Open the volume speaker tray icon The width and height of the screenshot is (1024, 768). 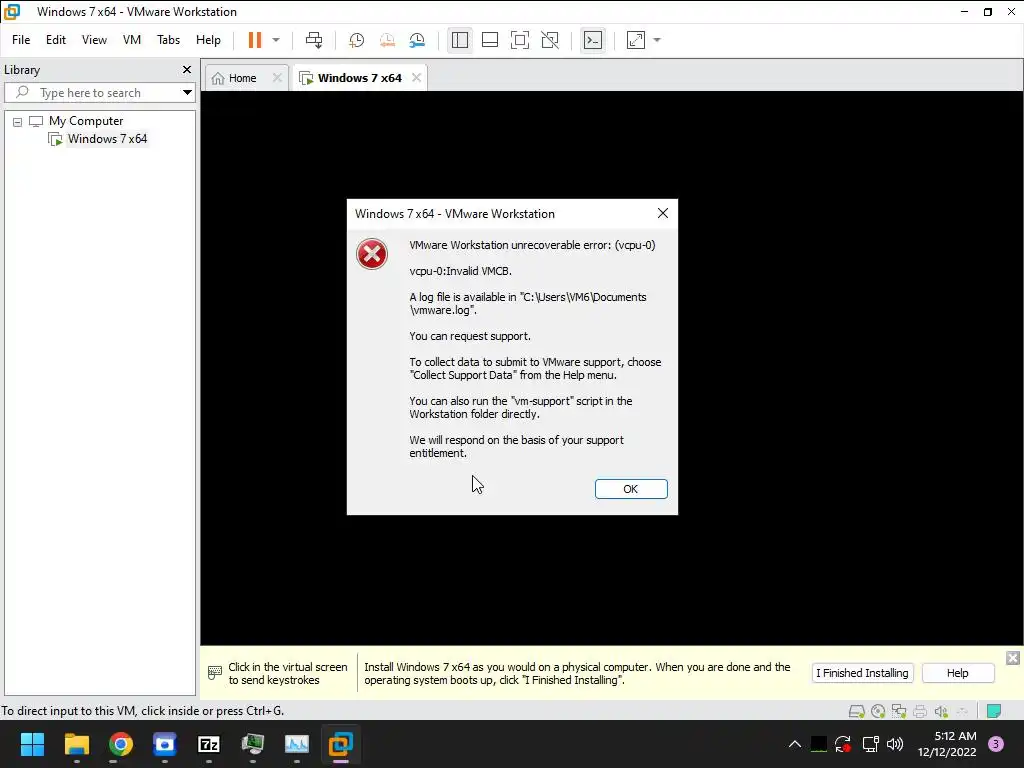click(895, 744)
